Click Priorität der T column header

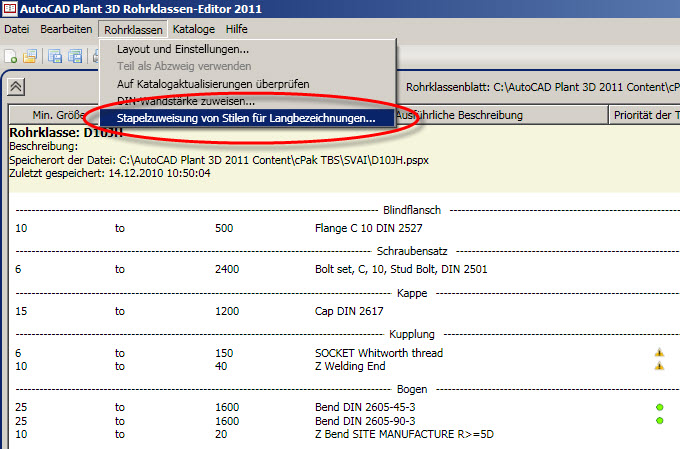click(645, 115)
